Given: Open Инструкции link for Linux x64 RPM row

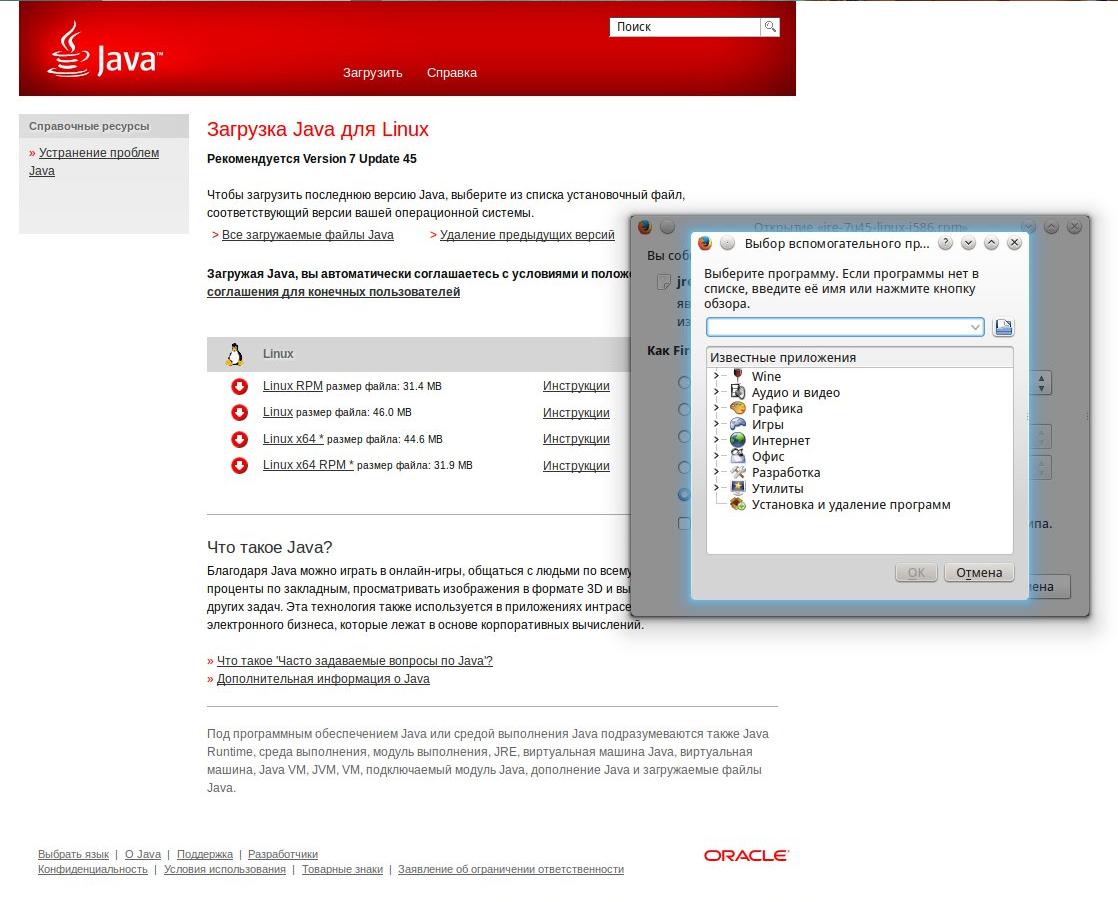Looking at the screenshot, I should 576,466.
